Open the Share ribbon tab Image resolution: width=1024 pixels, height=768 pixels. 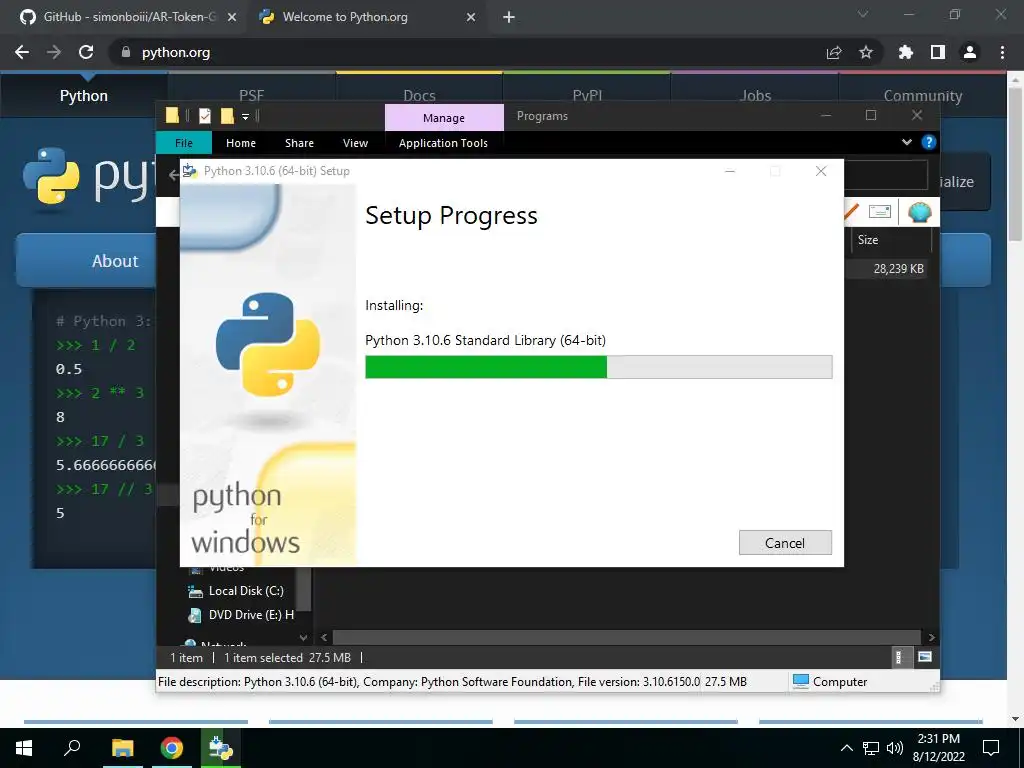[299, 143]
